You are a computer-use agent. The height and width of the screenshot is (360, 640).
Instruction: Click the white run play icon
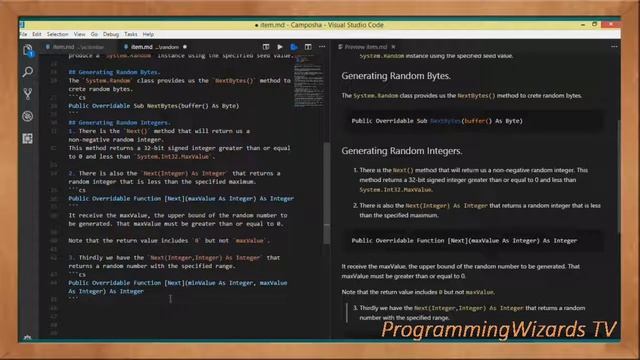280,47
